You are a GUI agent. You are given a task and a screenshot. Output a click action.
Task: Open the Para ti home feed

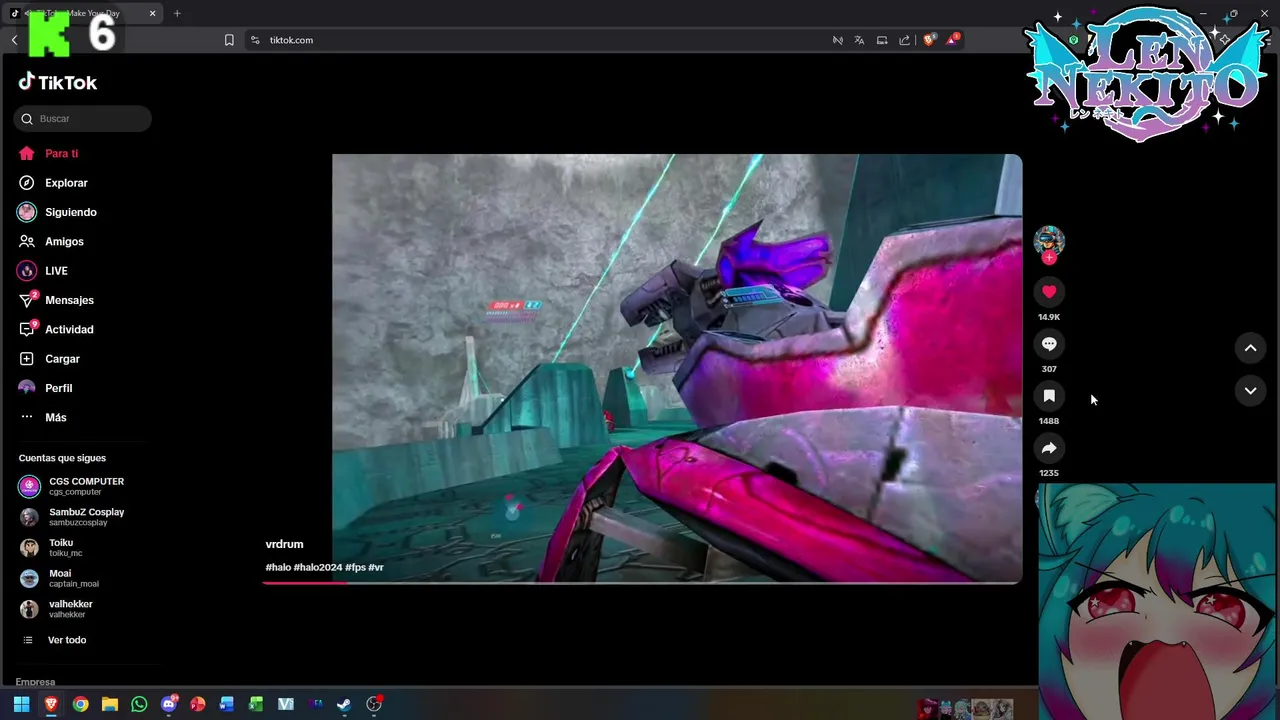pos(48,153)
